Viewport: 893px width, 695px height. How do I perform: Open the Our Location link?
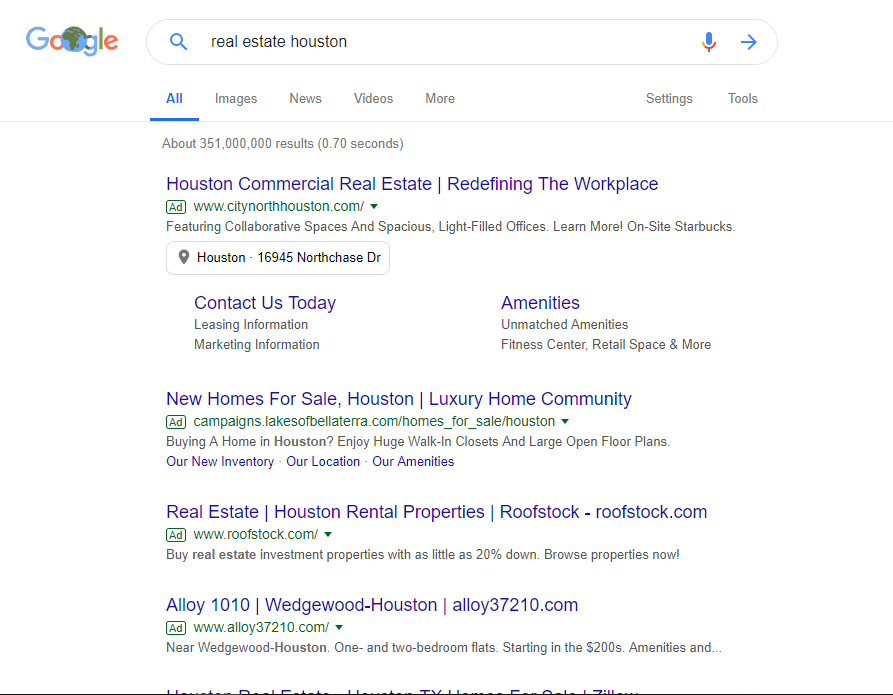pos(323,461)
